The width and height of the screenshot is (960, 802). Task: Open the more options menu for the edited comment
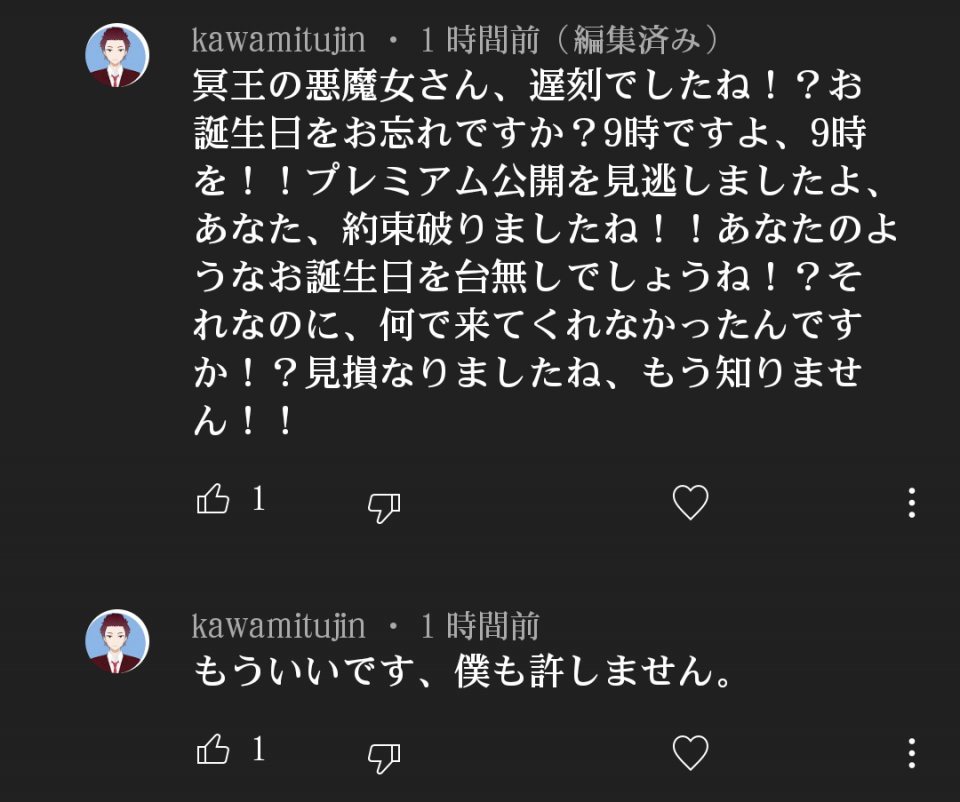(x=911, y=502)
